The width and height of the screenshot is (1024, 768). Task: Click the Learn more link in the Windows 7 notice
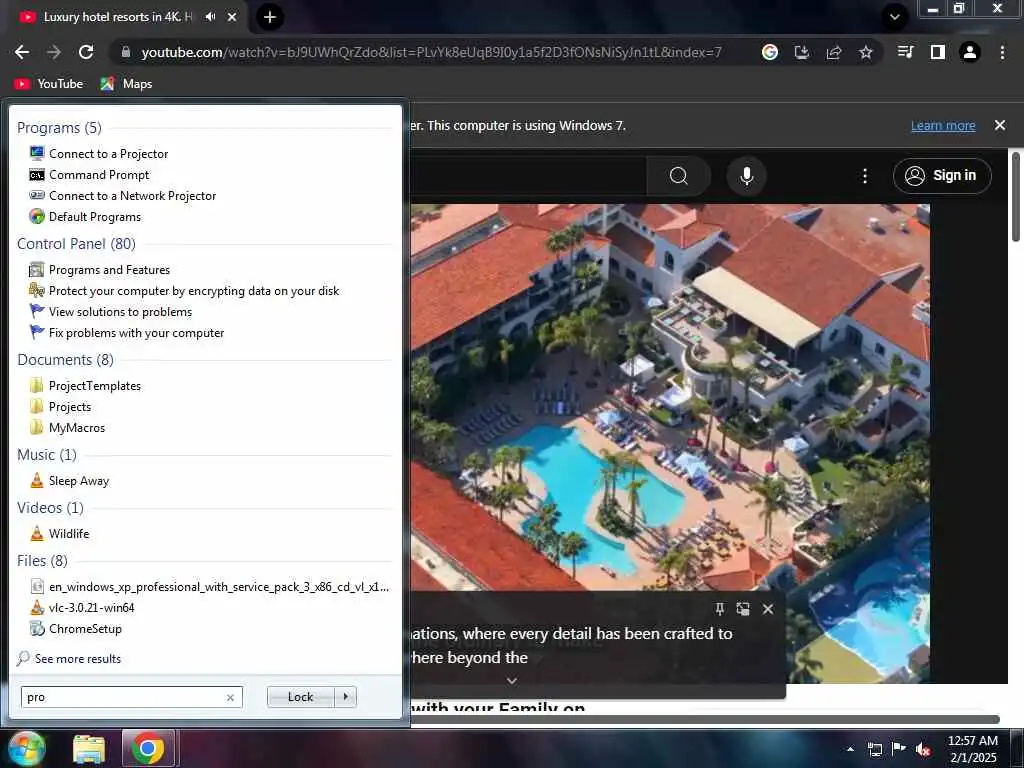click(943, 125)
